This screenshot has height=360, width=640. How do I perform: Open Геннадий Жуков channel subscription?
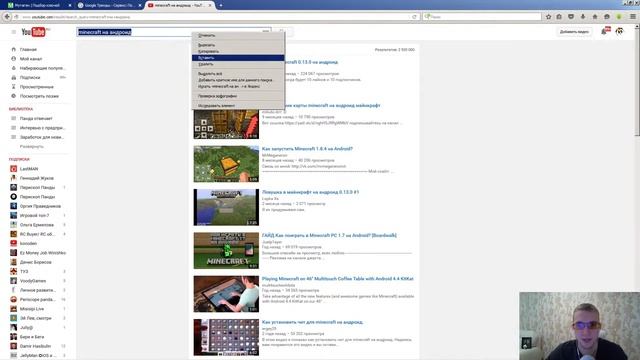click(x=37, y=178)
